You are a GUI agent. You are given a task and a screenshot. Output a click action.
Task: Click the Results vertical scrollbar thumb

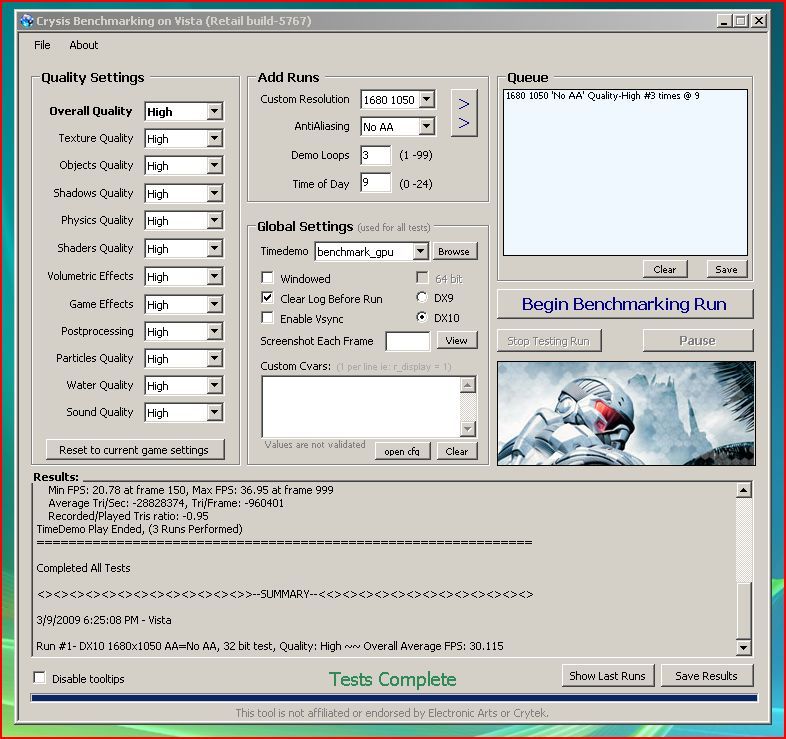tap(743, 610)
